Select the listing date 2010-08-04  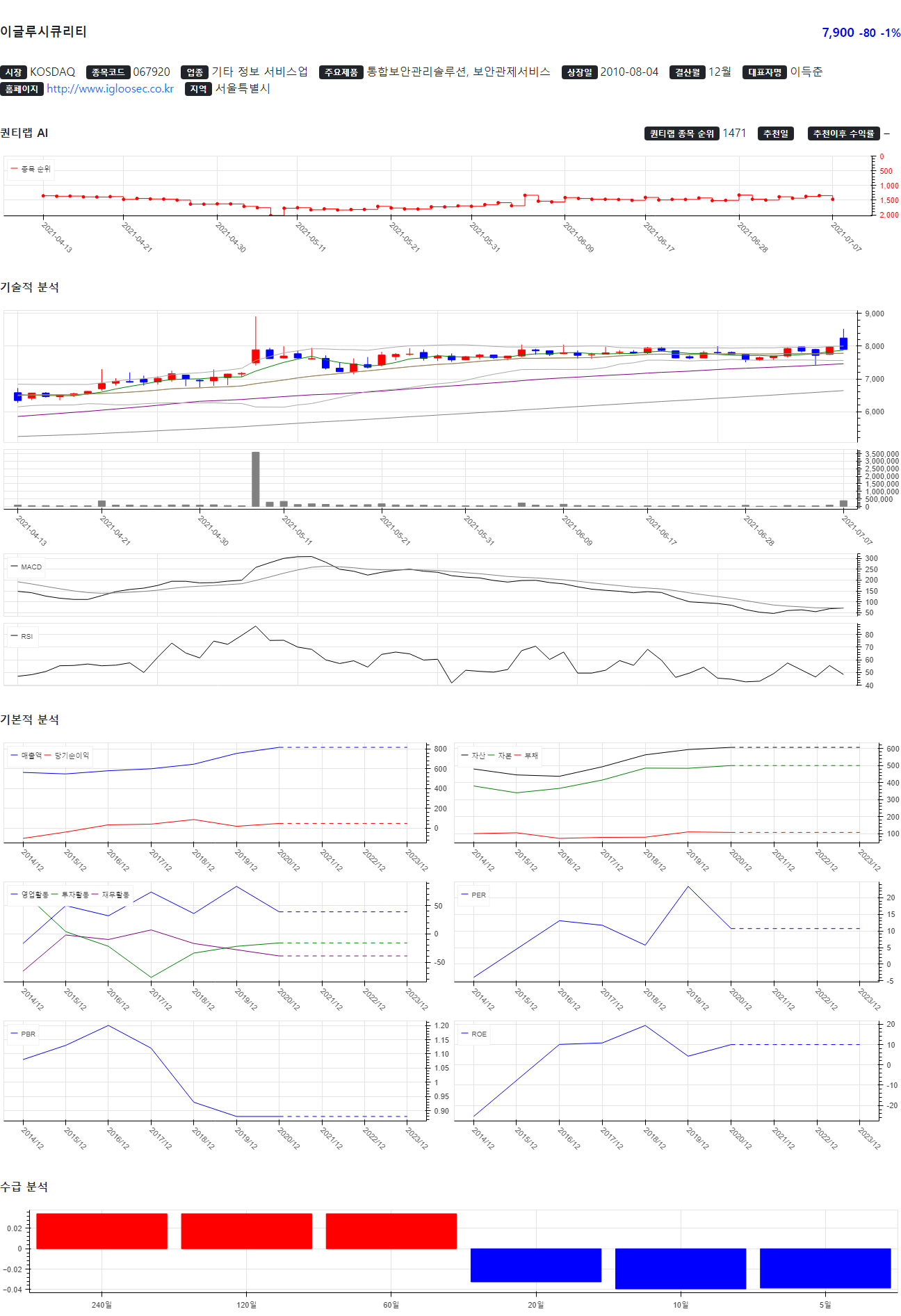coord(629,72)
